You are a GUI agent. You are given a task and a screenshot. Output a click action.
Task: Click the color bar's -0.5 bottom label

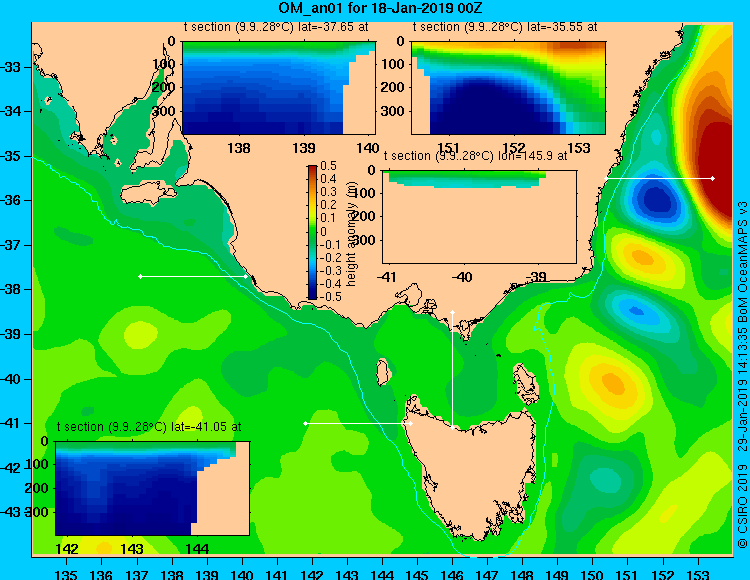click(x=331, y=297)
